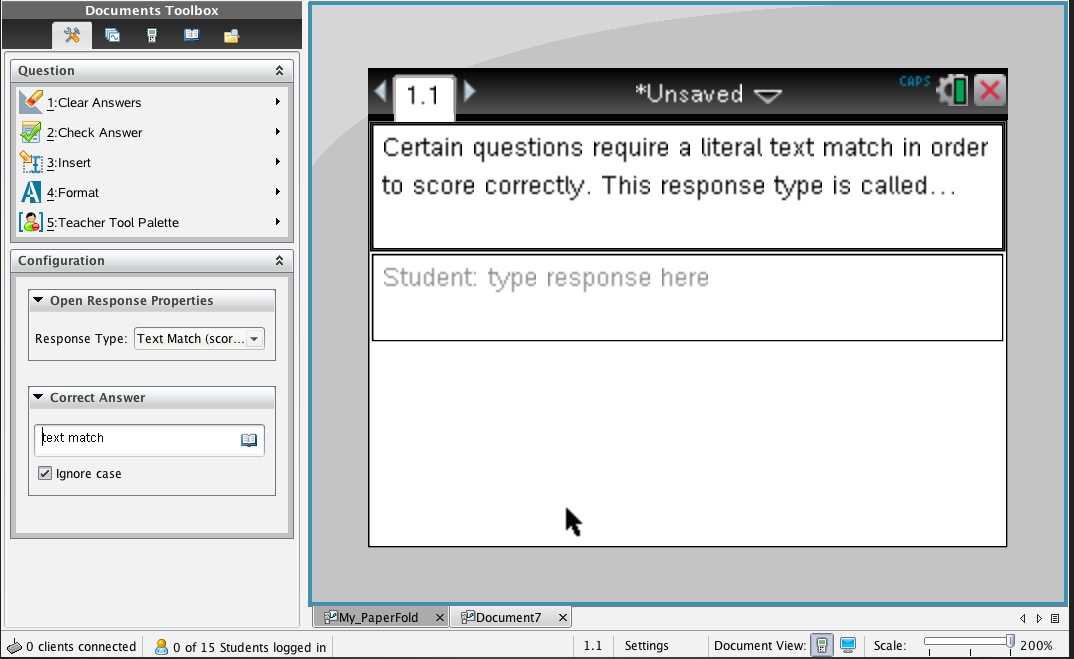
Task: Switch to the Document7 tab
Action: tap(507, 618)
